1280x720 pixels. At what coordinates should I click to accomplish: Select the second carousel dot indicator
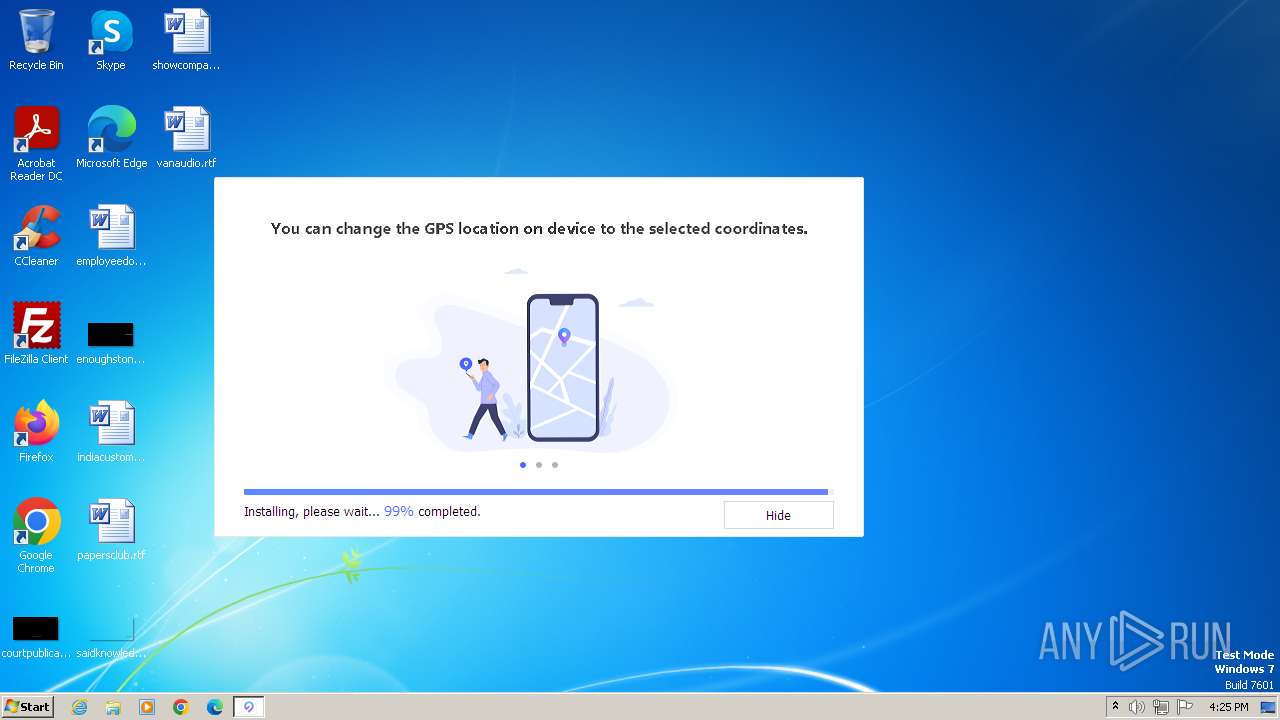[539, 465]
